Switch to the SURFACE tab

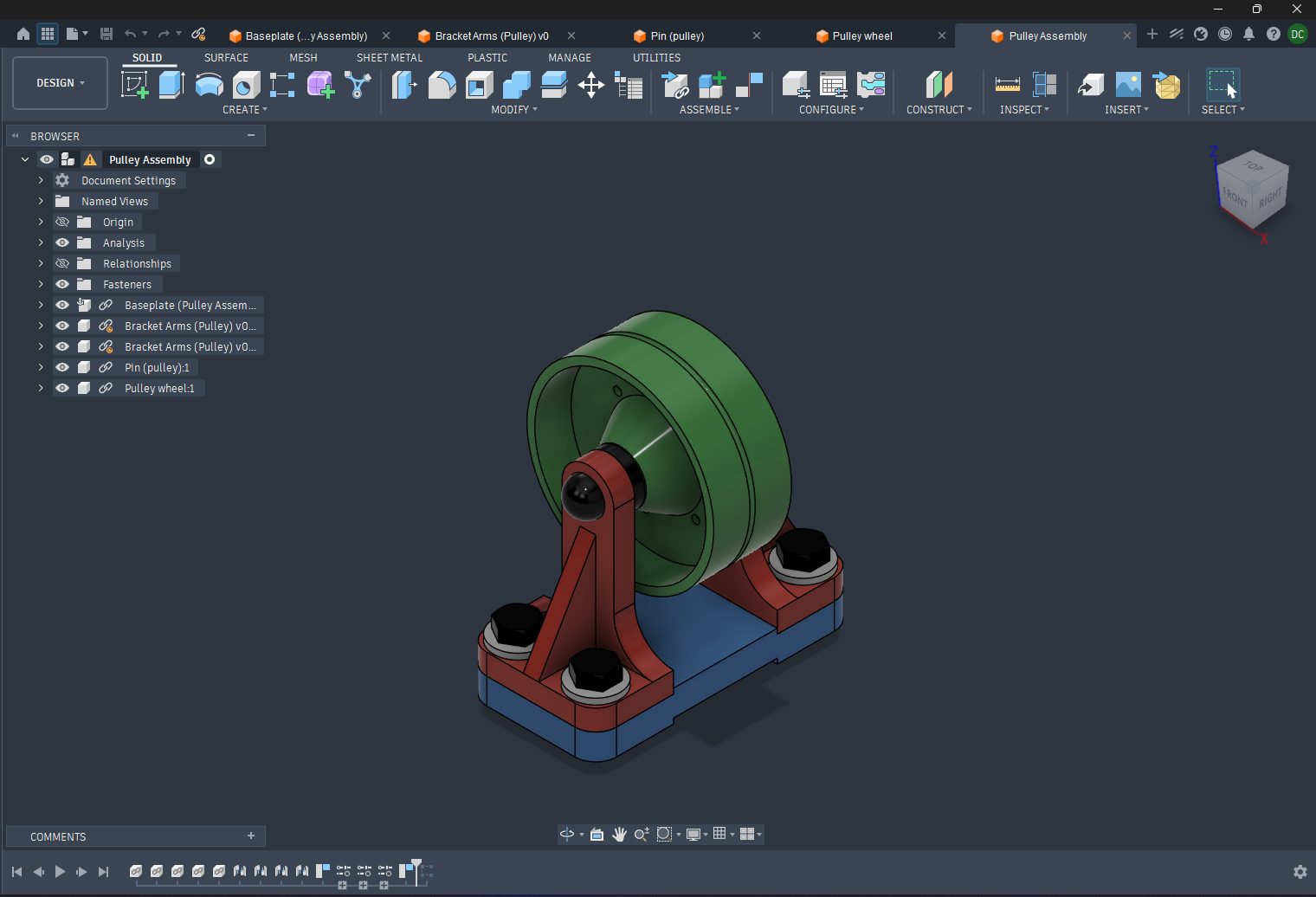226,58
